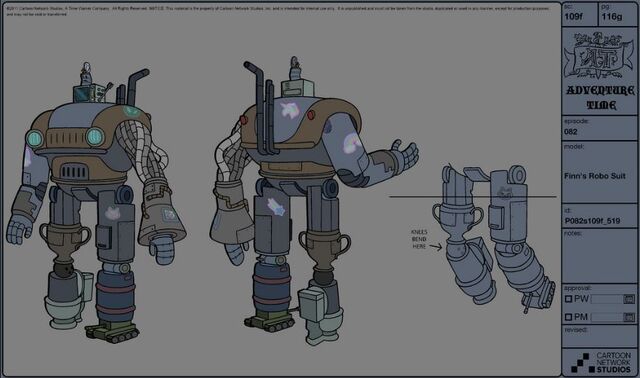
Task: Select the id text P082s109f_519
Action: click(592, 221)
